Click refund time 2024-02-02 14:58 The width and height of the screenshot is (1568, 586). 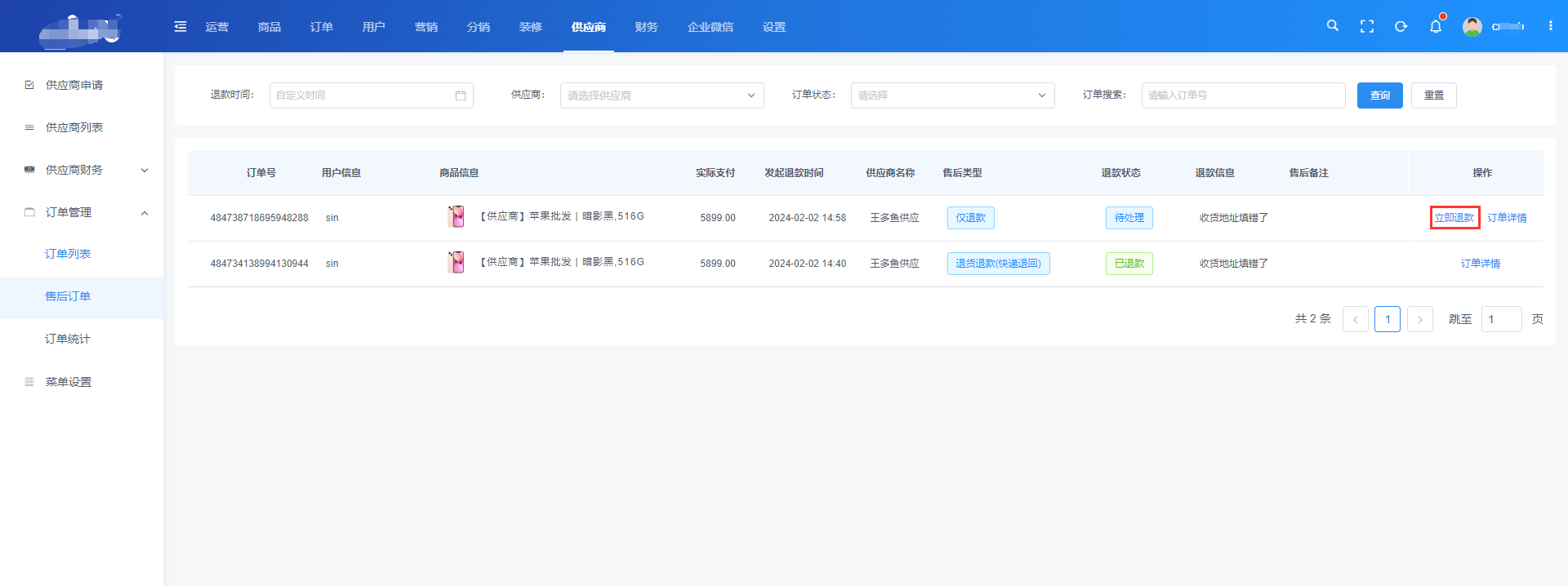[808, 218]
